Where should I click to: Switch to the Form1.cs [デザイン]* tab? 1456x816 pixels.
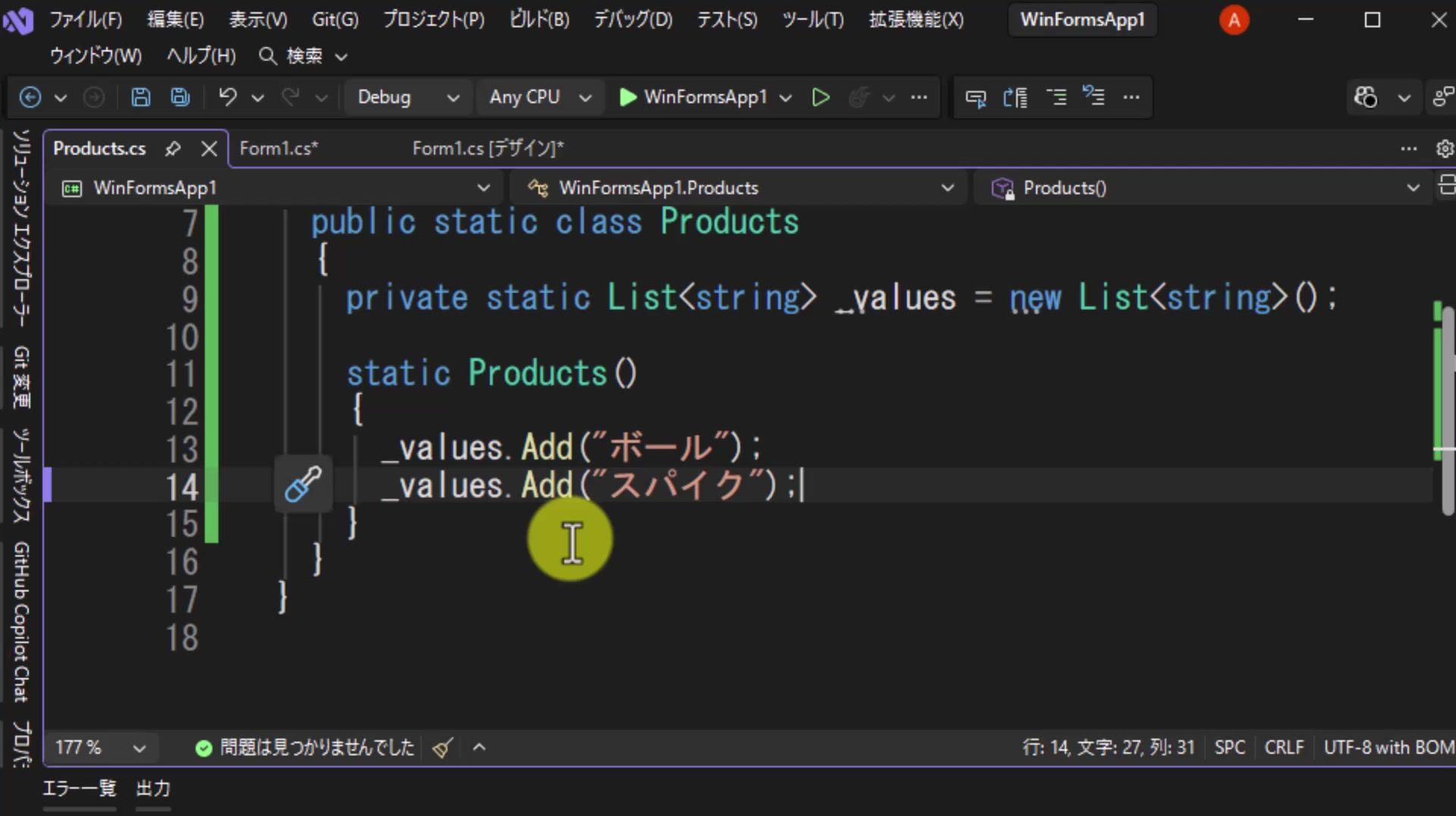coord(488,149)
